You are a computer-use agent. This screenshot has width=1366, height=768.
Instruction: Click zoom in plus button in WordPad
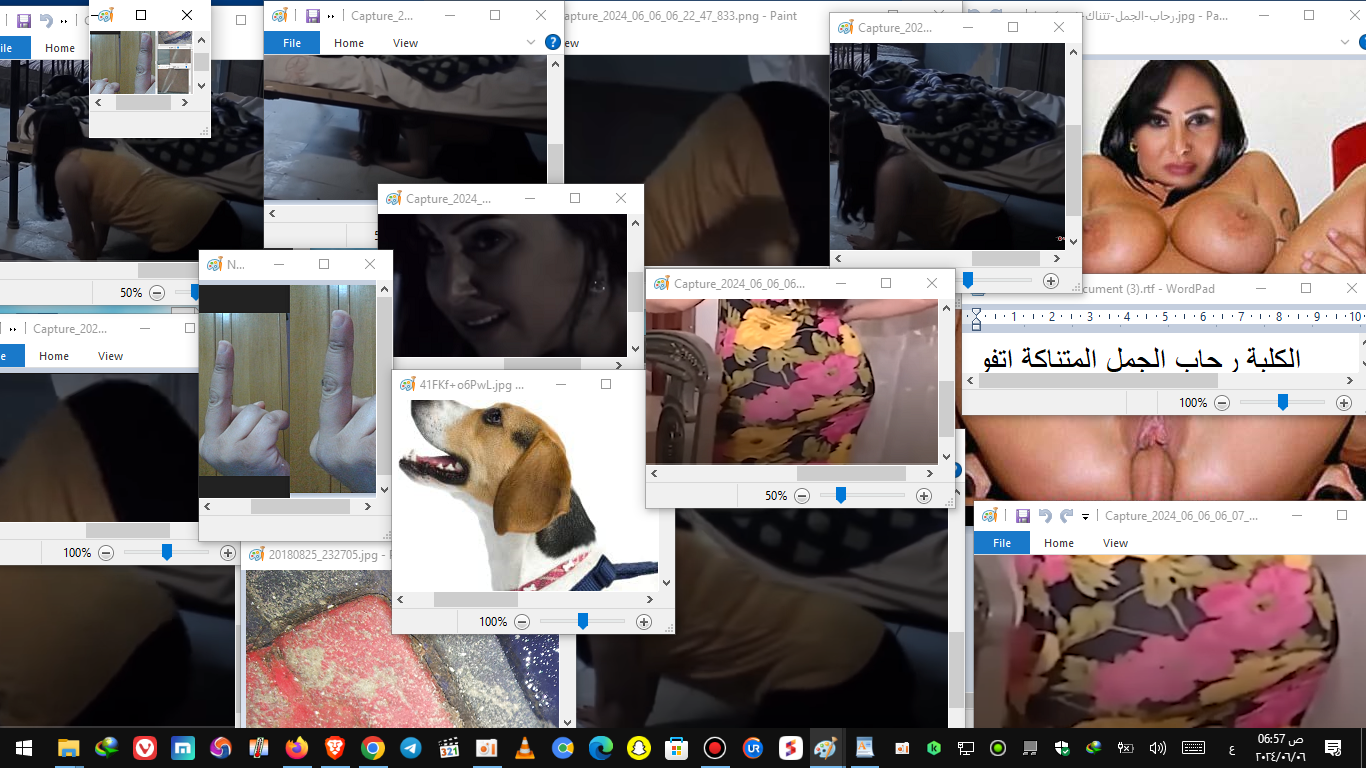tap(1344, 403)
